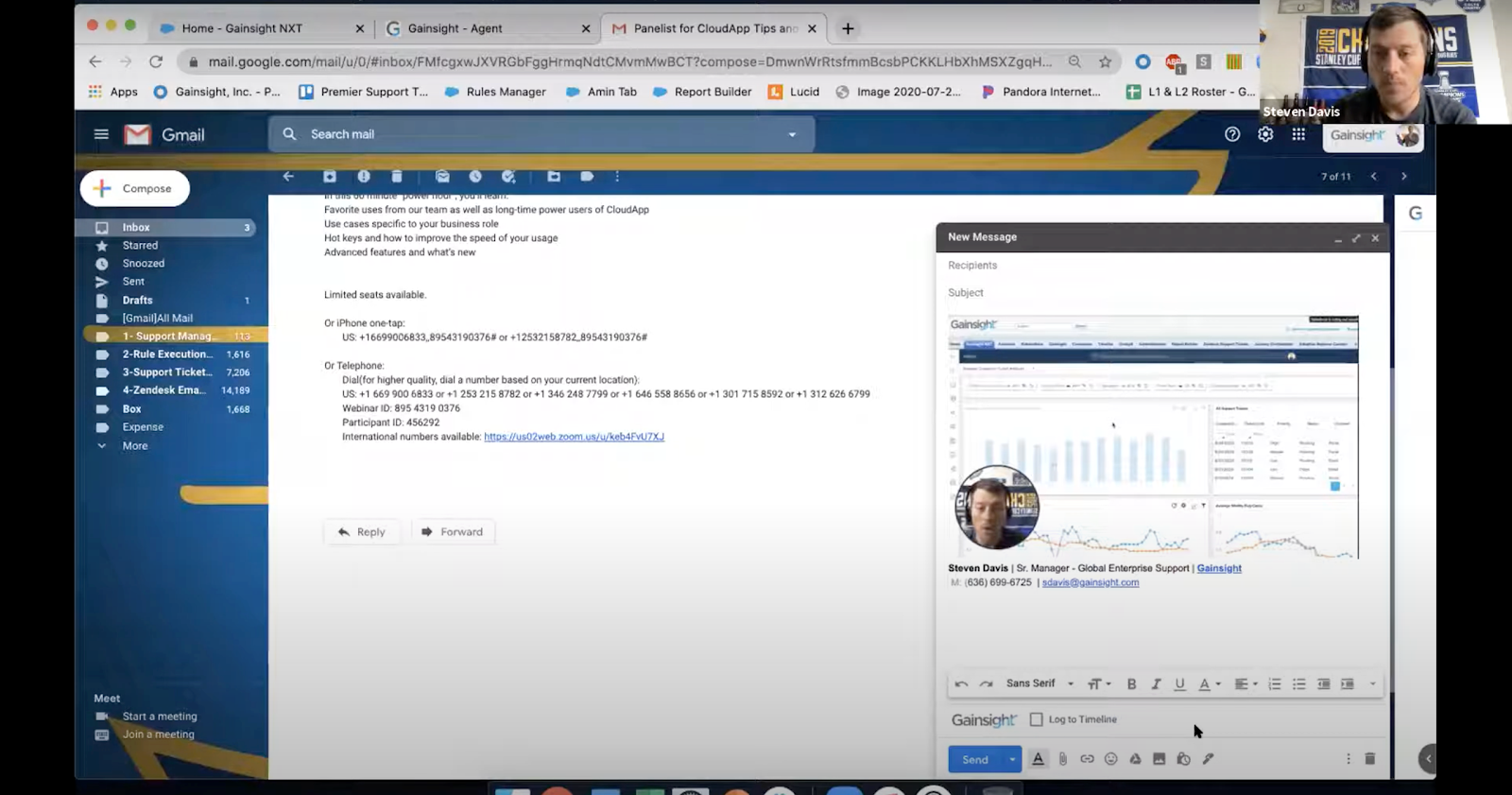Open search options dropdown in Search mail
Image resolution: width=1512 pixels, height=795 pixels.
click(792, 134)
